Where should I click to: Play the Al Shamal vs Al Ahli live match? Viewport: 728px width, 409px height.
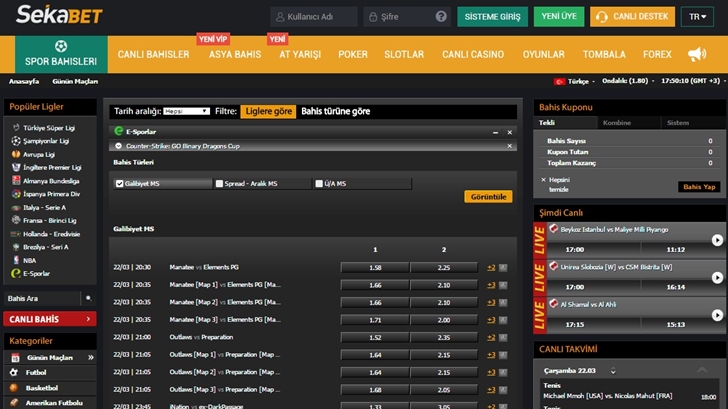tap(717, 315)
